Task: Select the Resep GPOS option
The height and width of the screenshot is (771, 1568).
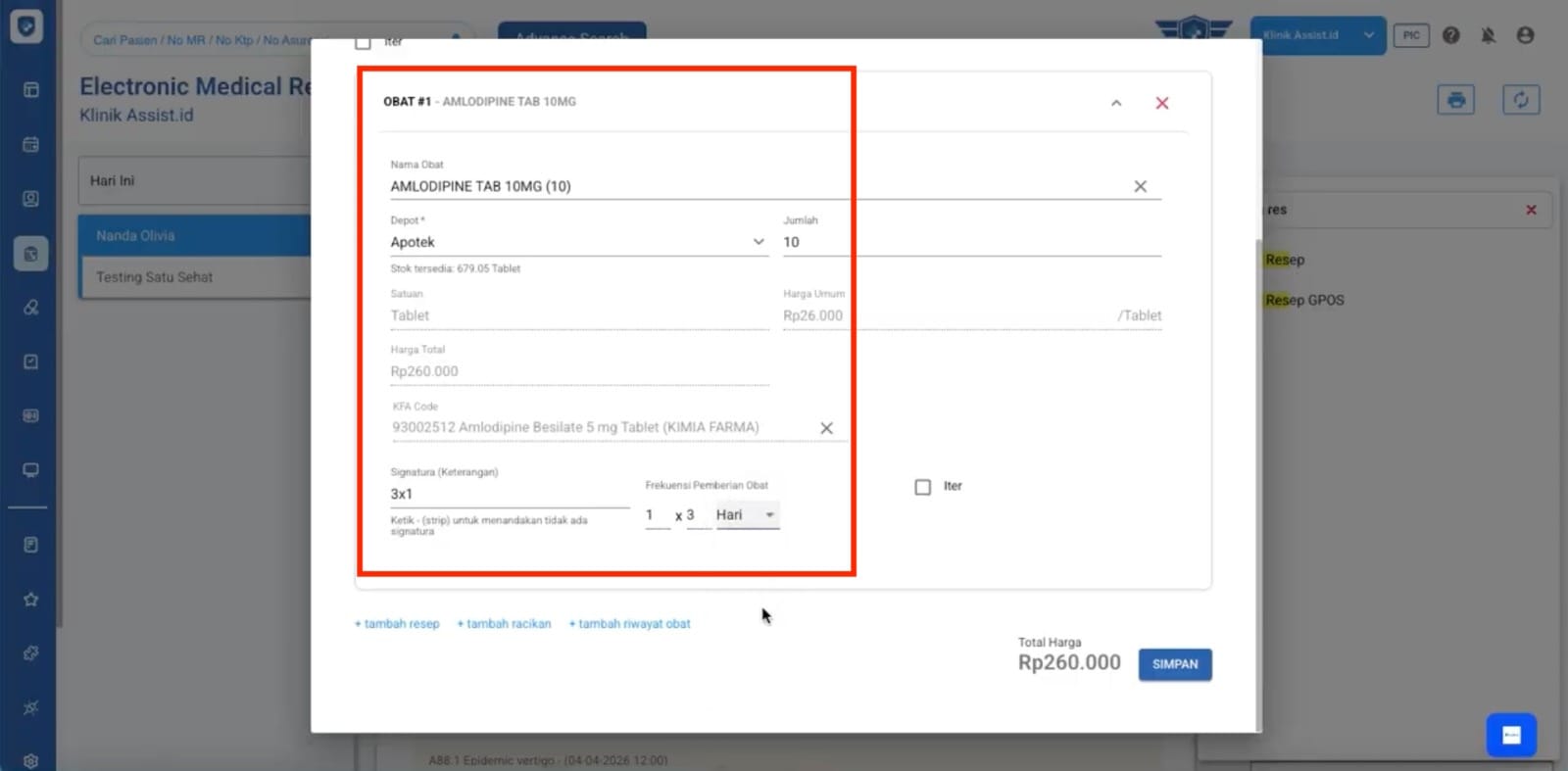Action: (1304, 300)
